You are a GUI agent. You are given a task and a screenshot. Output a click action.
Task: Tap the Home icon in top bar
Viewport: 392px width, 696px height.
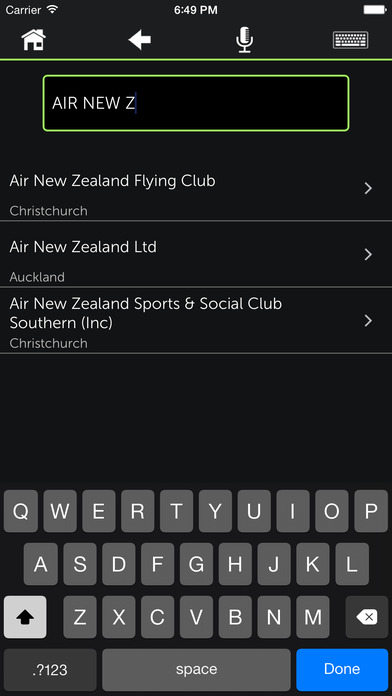pos(34,40)
